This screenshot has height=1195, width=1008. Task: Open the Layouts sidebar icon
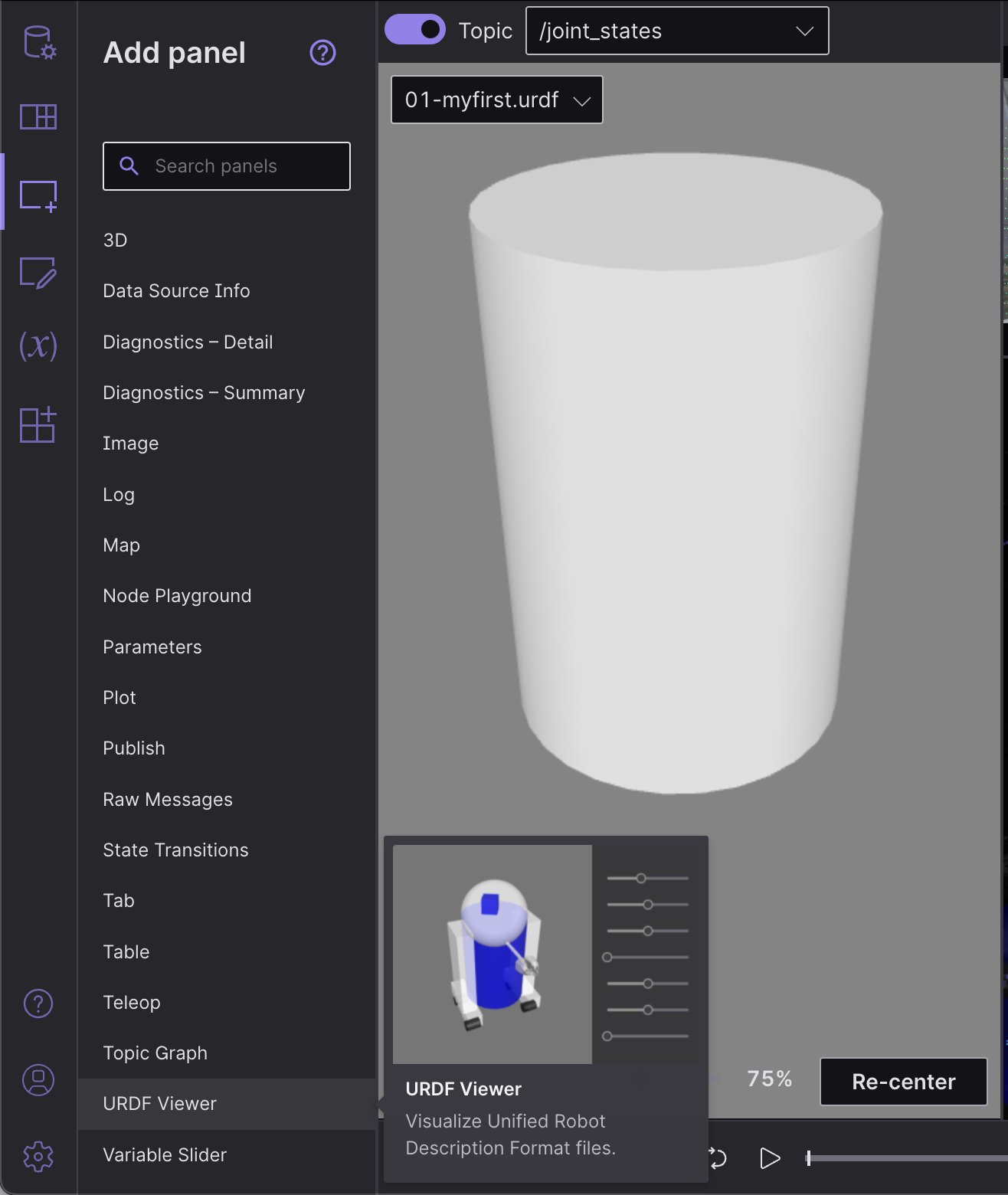(x=38, y=117)
